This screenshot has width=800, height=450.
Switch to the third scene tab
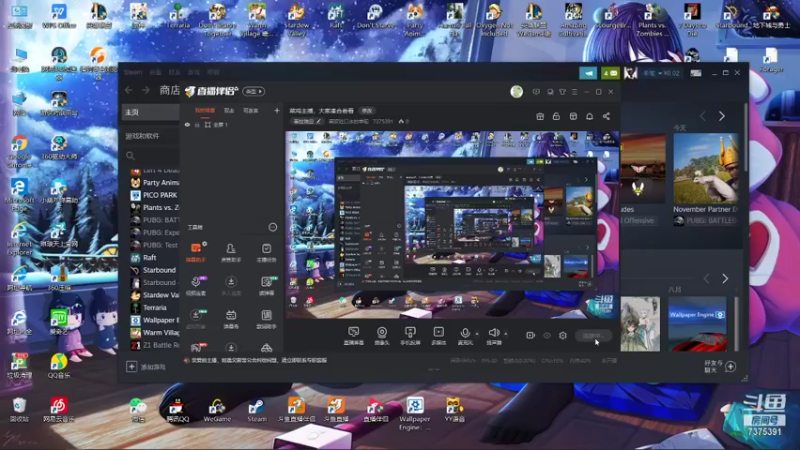251,110
